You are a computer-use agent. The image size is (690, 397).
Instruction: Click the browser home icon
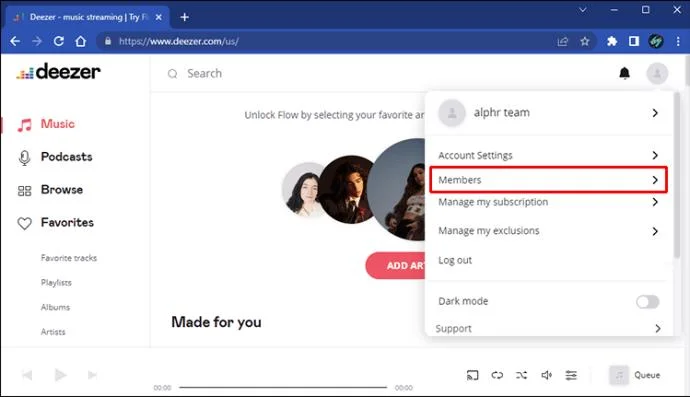pyautogui.click(x=81, y=41)
